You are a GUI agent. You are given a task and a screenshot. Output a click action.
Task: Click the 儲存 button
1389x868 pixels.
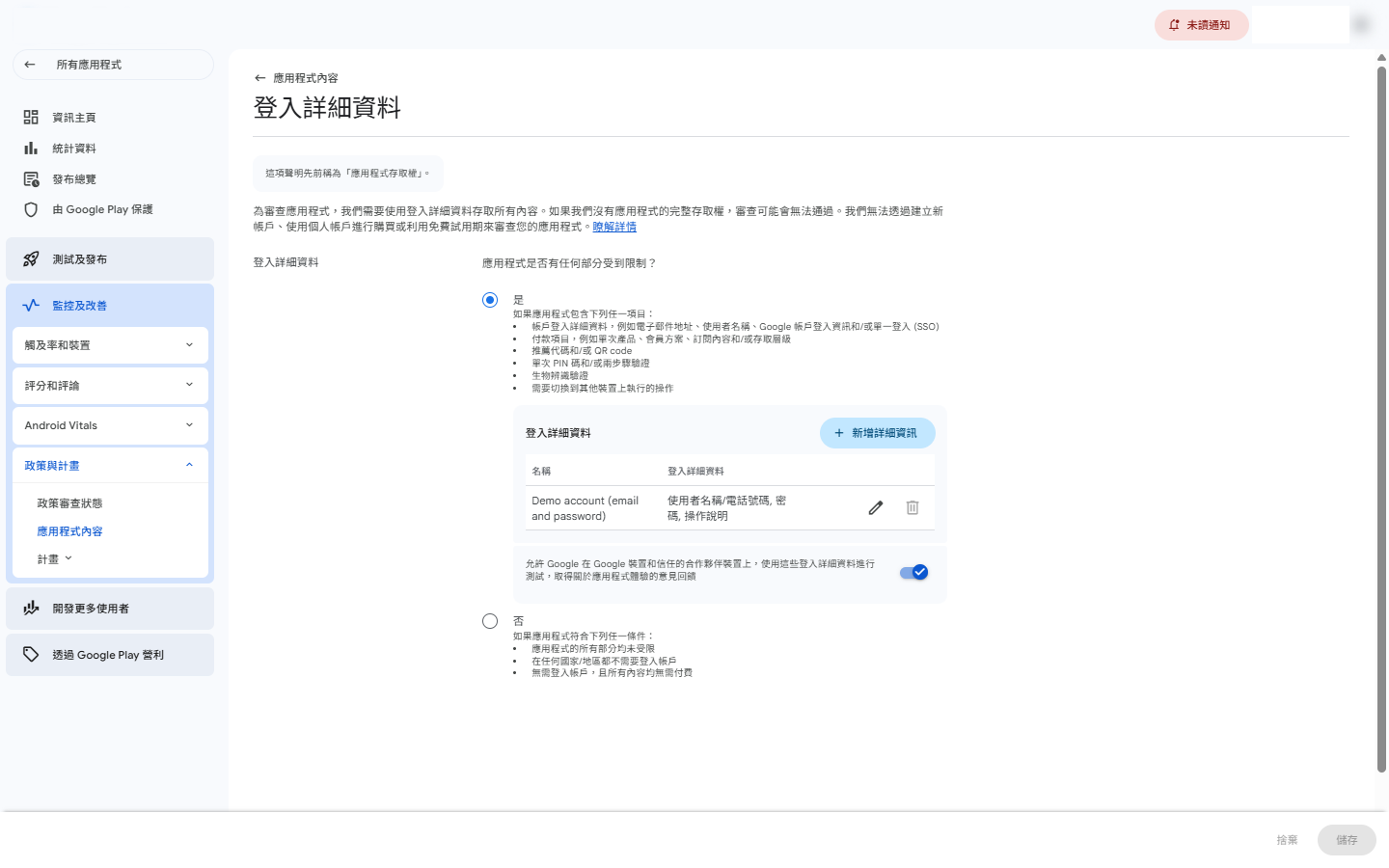1347,840
